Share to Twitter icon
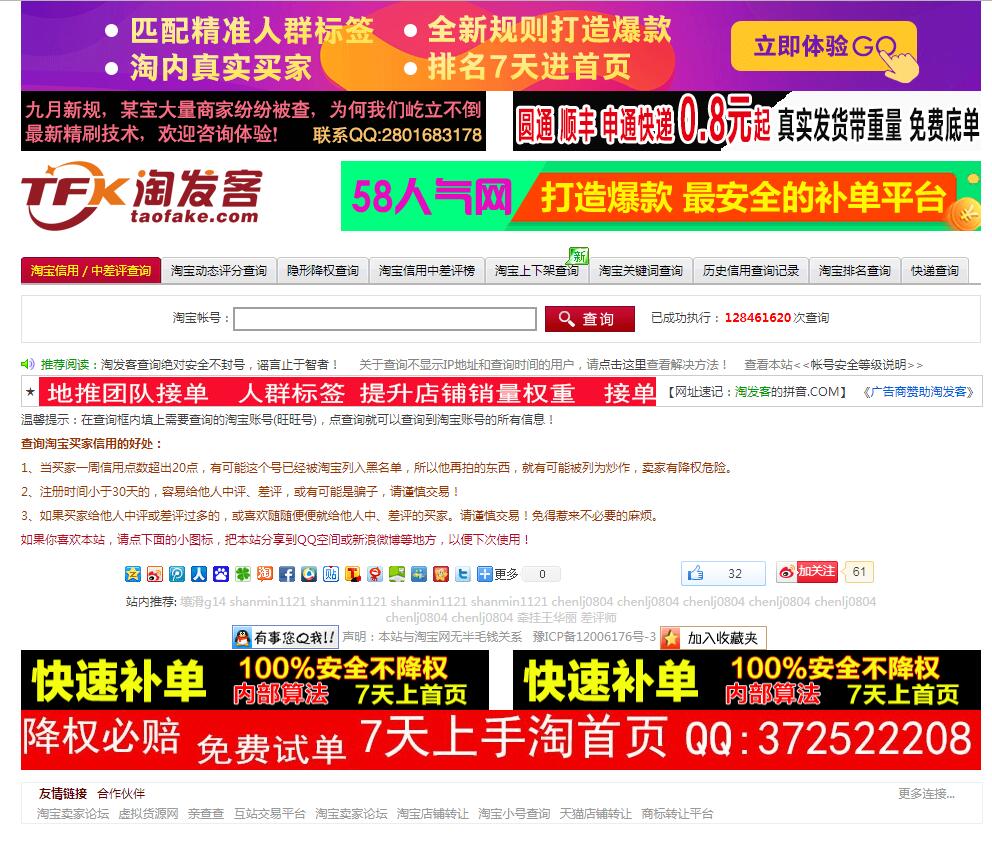The image size is (992, 861). [x=463, y=574]
